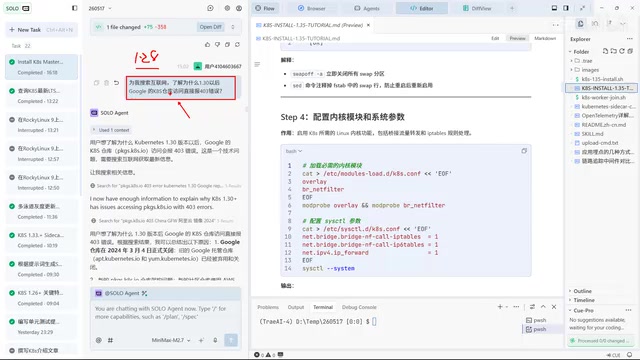
Task: Collapse all folders in Explorer
Action: click(630, 51)
